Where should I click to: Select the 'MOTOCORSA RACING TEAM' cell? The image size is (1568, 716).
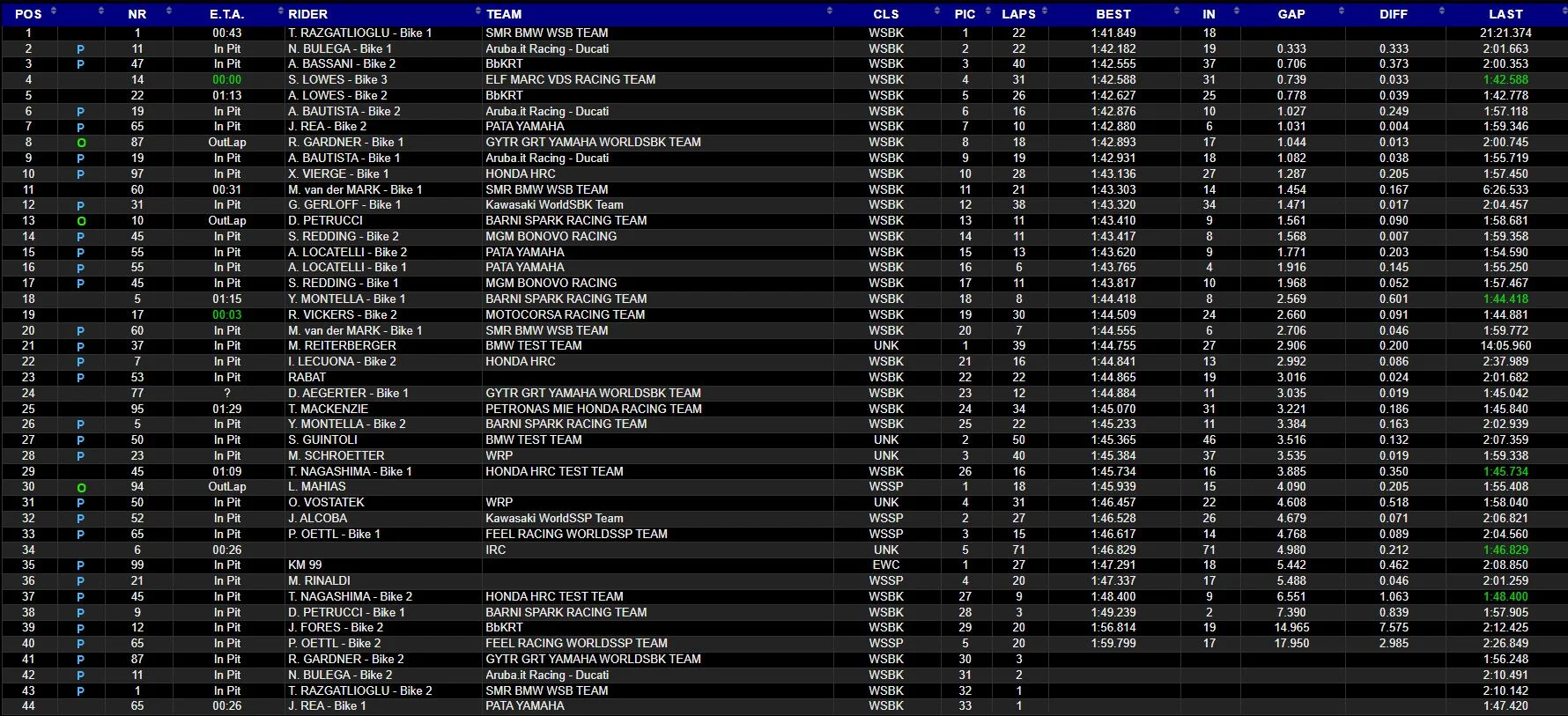(565, 314)
